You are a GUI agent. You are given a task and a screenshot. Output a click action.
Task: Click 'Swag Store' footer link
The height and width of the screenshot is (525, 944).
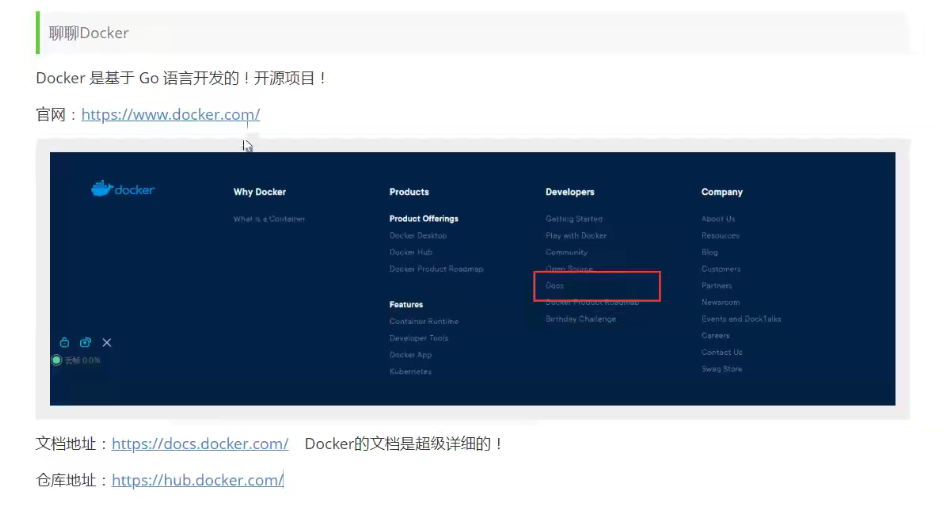721,369
